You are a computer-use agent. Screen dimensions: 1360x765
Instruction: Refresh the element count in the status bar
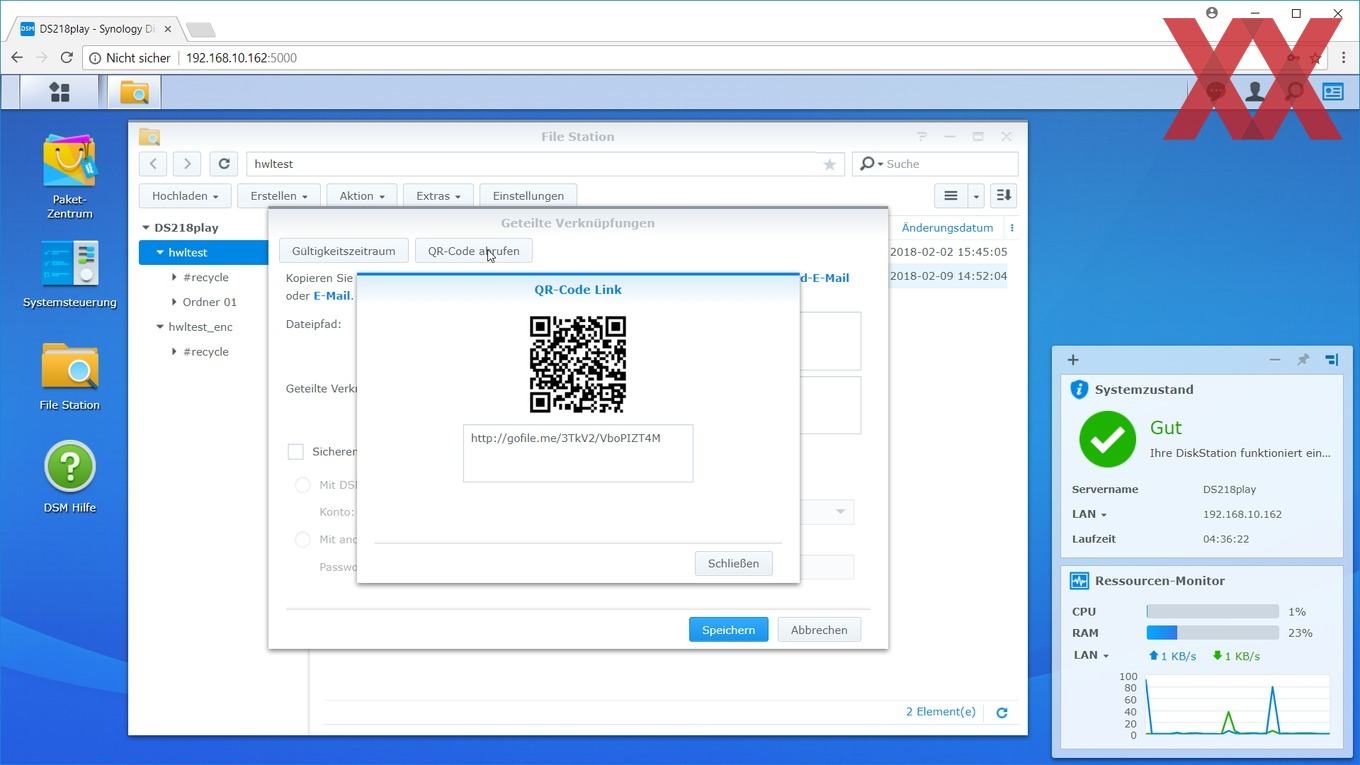coord(1002,713)
